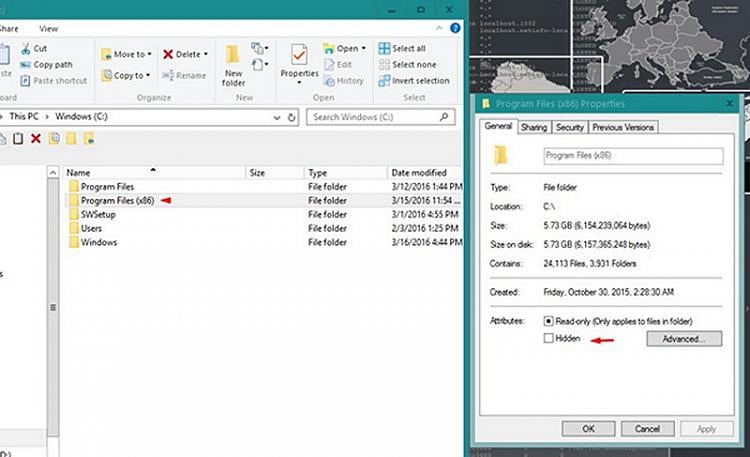The image size is (750, 457).
Task: Sort by the Size column header
Action: coord(275,173)
